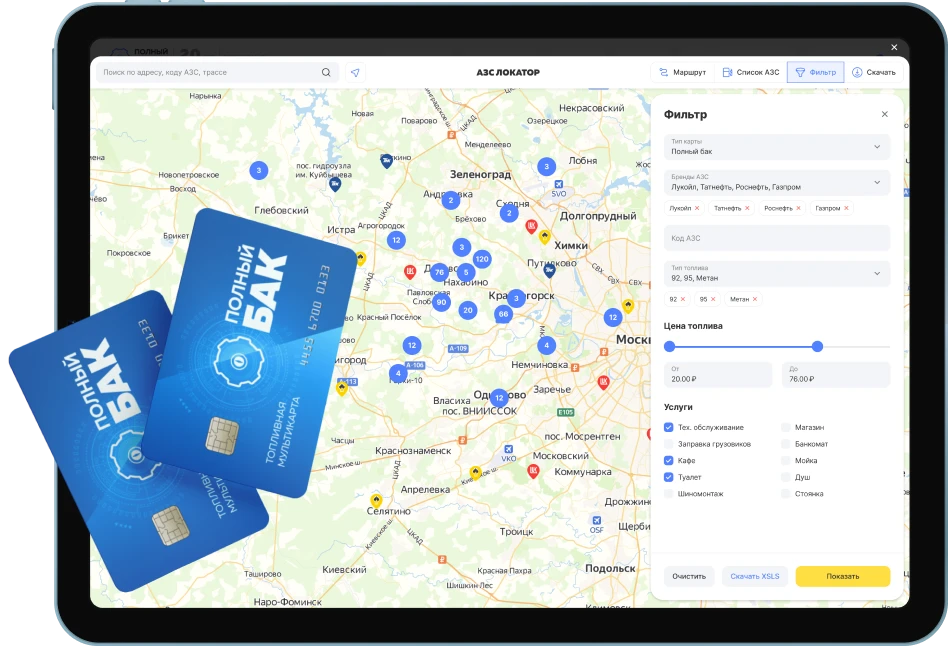
Task: Open Список АЗС tab
Action: pos(751,72)
